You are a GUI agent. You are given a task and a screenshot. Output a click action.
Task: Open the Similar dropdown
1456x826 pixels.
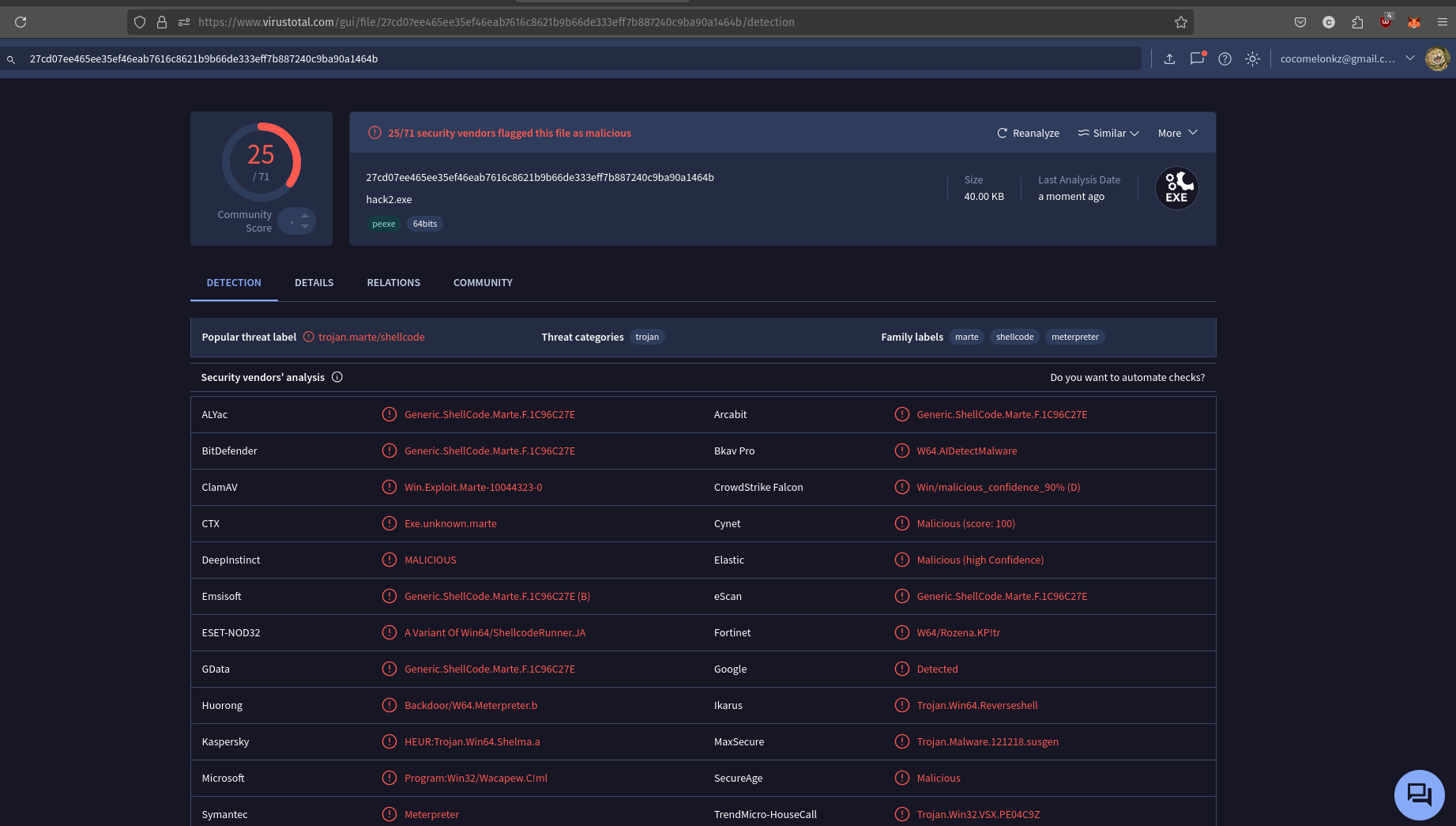tap(1108, 133)
